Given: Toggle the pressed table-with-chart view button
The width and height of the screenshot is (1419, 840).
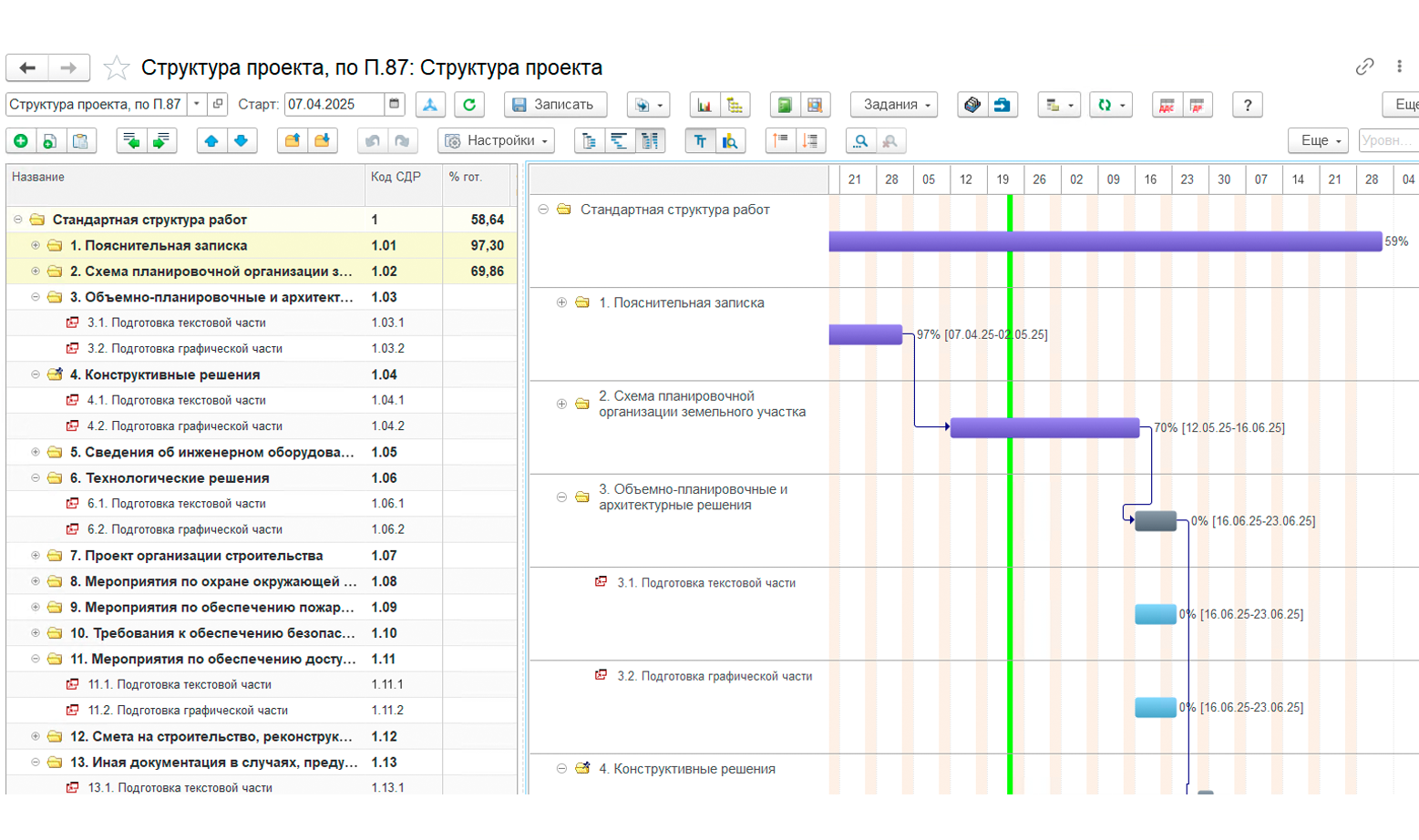Looking at the screenshot, I should 650,141.
